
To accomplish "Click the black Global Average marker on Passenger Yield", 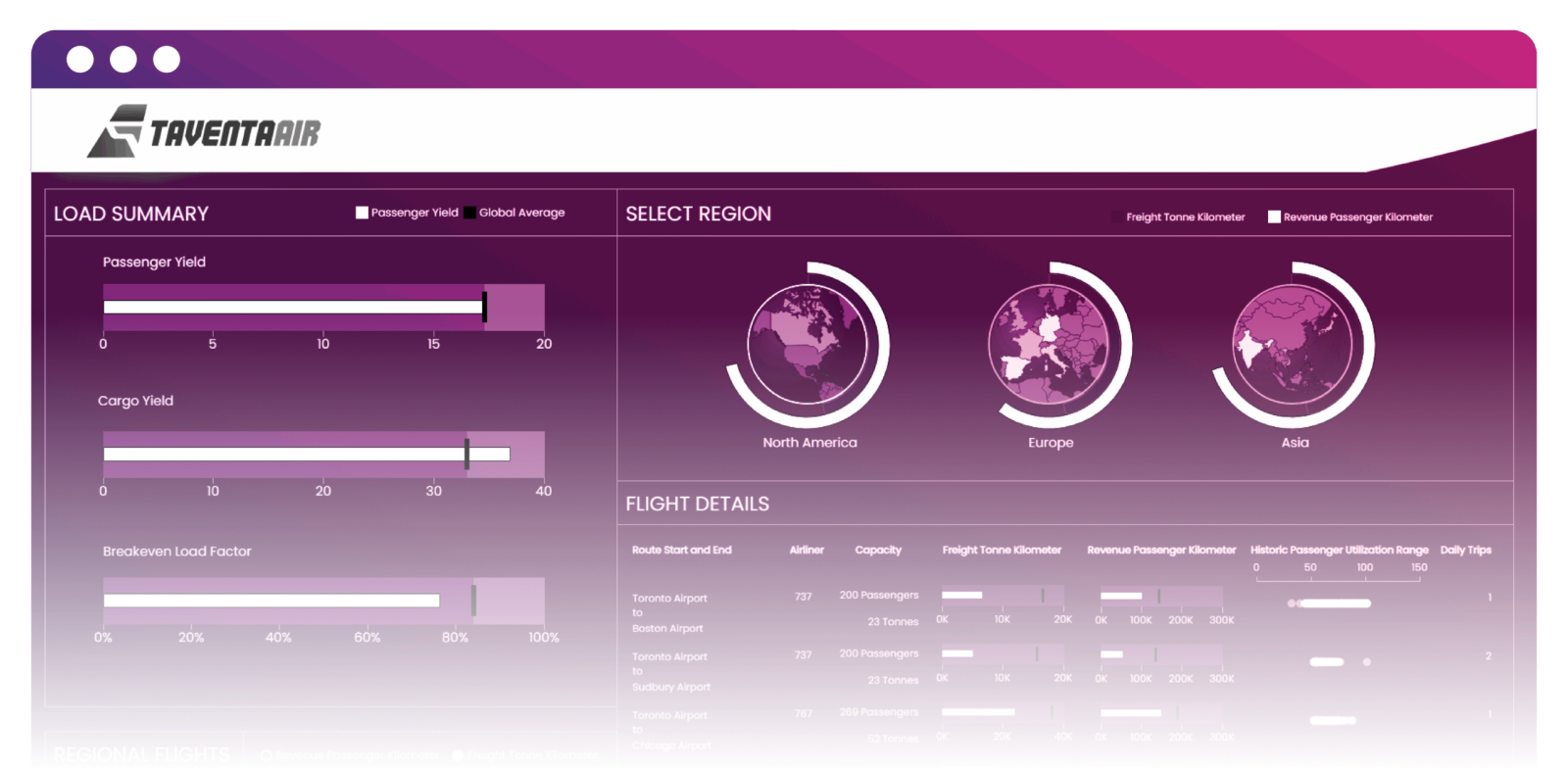I will (x=484, y=307).
